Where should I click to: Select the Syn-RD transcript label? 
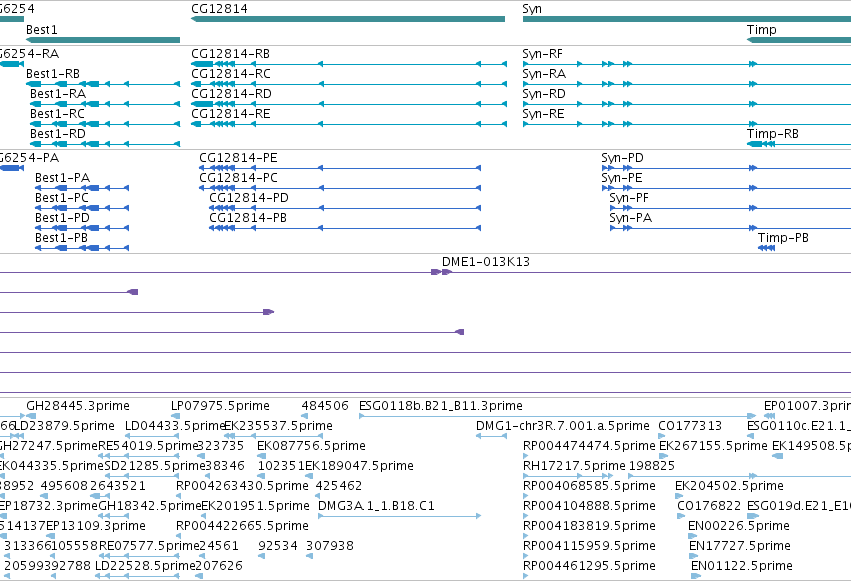tap(544, 94)
